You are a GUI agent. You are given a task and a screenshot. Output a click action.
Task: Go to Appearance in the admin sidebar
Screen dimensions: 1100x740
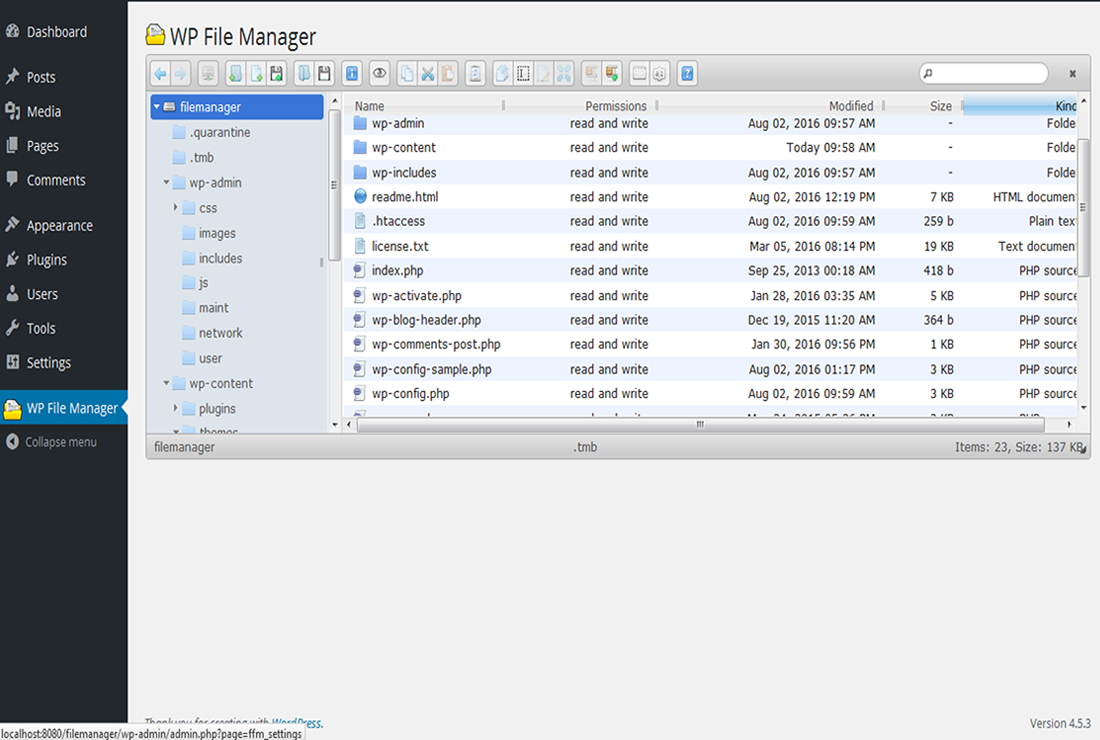pos(59,226)
